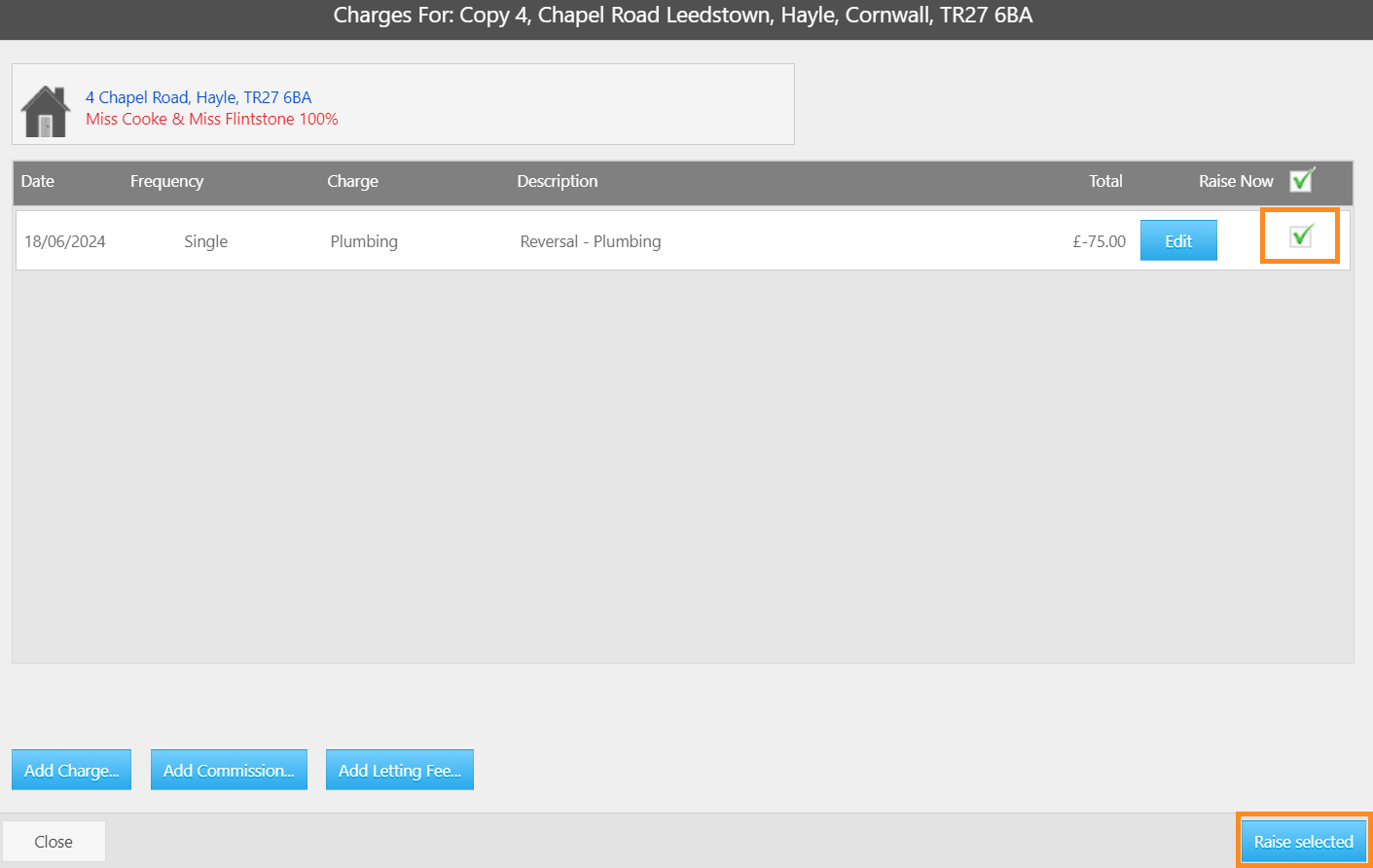Sort by the Frequency column header
This screenshot has height=868, width=1373.
[x=166, y=181]
